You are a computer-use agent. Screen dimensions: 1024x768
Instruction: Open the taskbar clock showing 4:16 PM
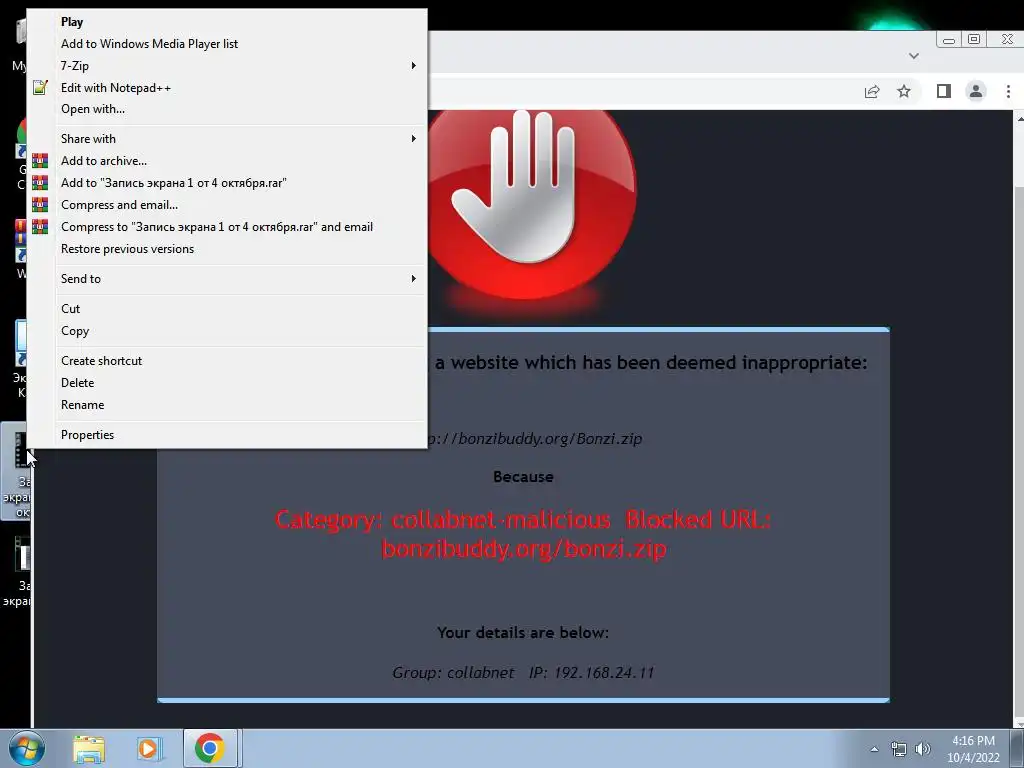973,749
